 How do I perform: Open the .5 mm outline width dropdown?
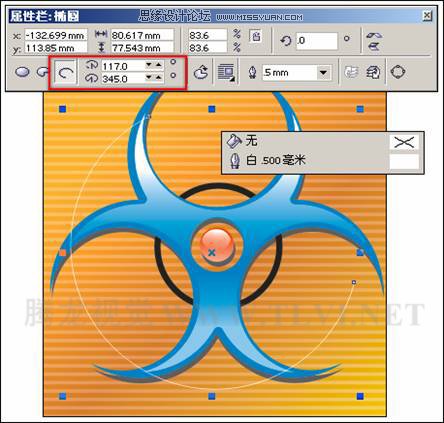tap(323, 72)
